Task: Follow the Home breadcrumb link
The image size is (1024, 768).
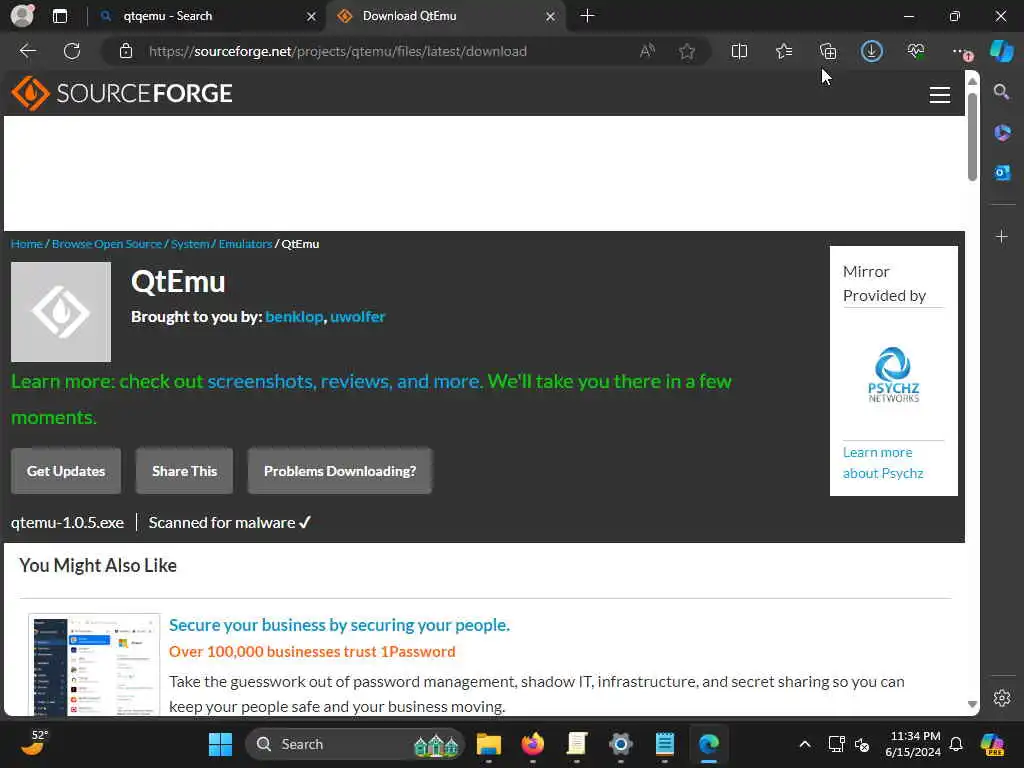Action: pos(26,244)
